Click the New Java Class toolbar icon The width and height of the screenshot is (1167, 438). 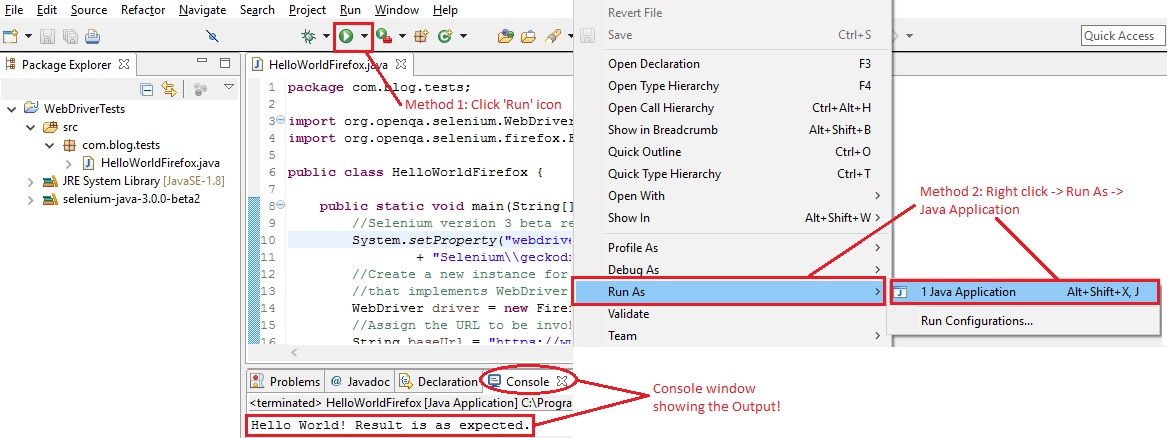[446, 36]
